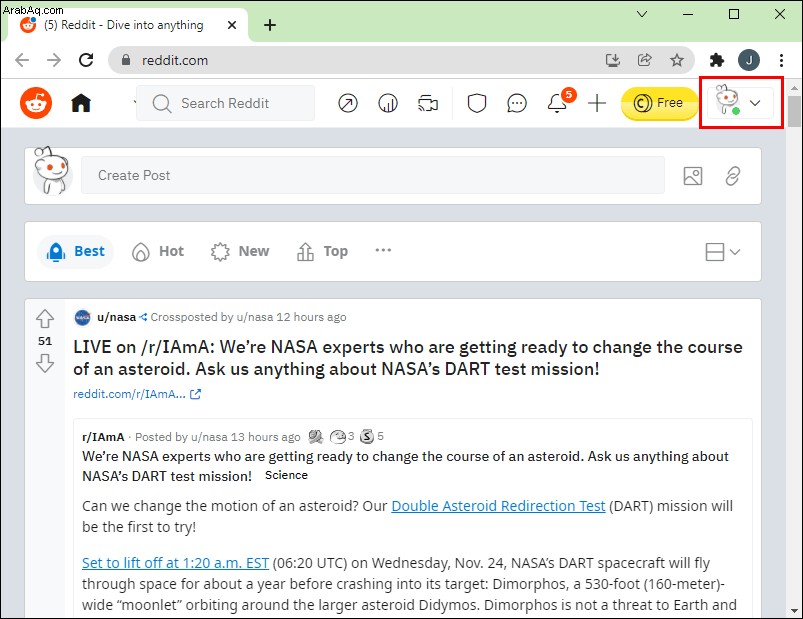Image resolution: width=803 pixels, height=619 pixels.
Task: Open the Popular arrow icon
Action: tap(348, 103)
